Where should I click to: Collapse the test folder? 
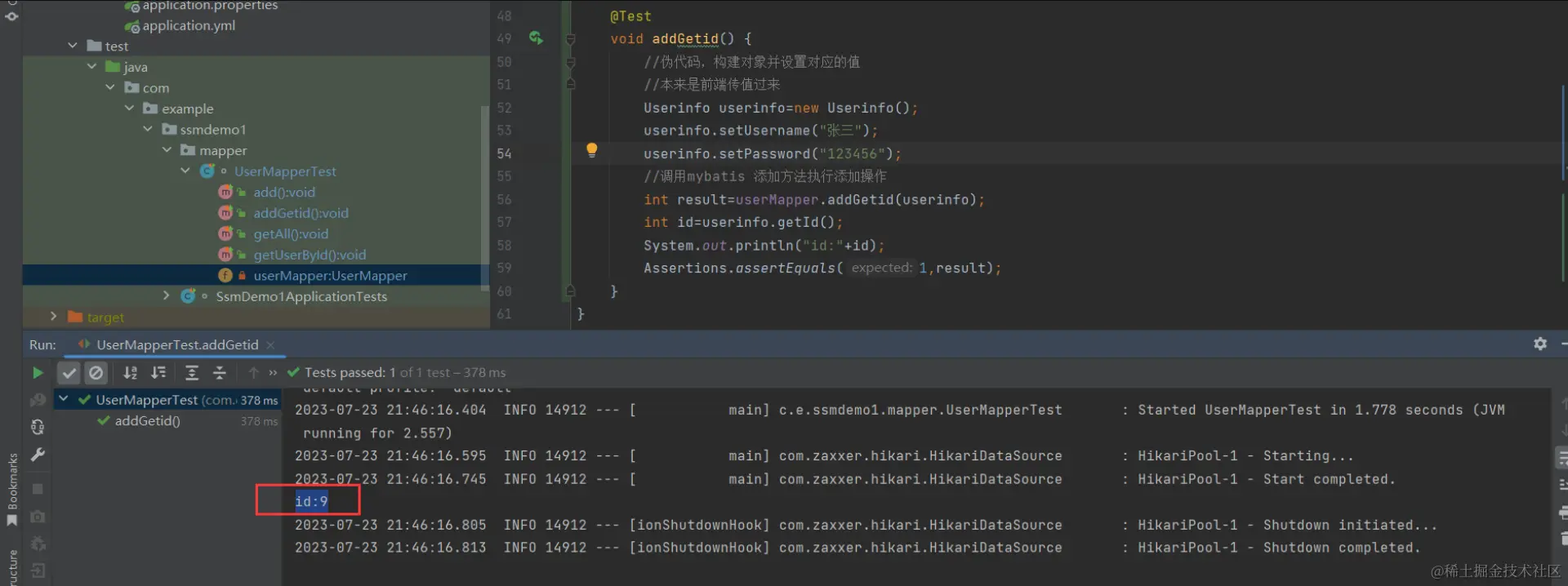[x=73, y=46]
